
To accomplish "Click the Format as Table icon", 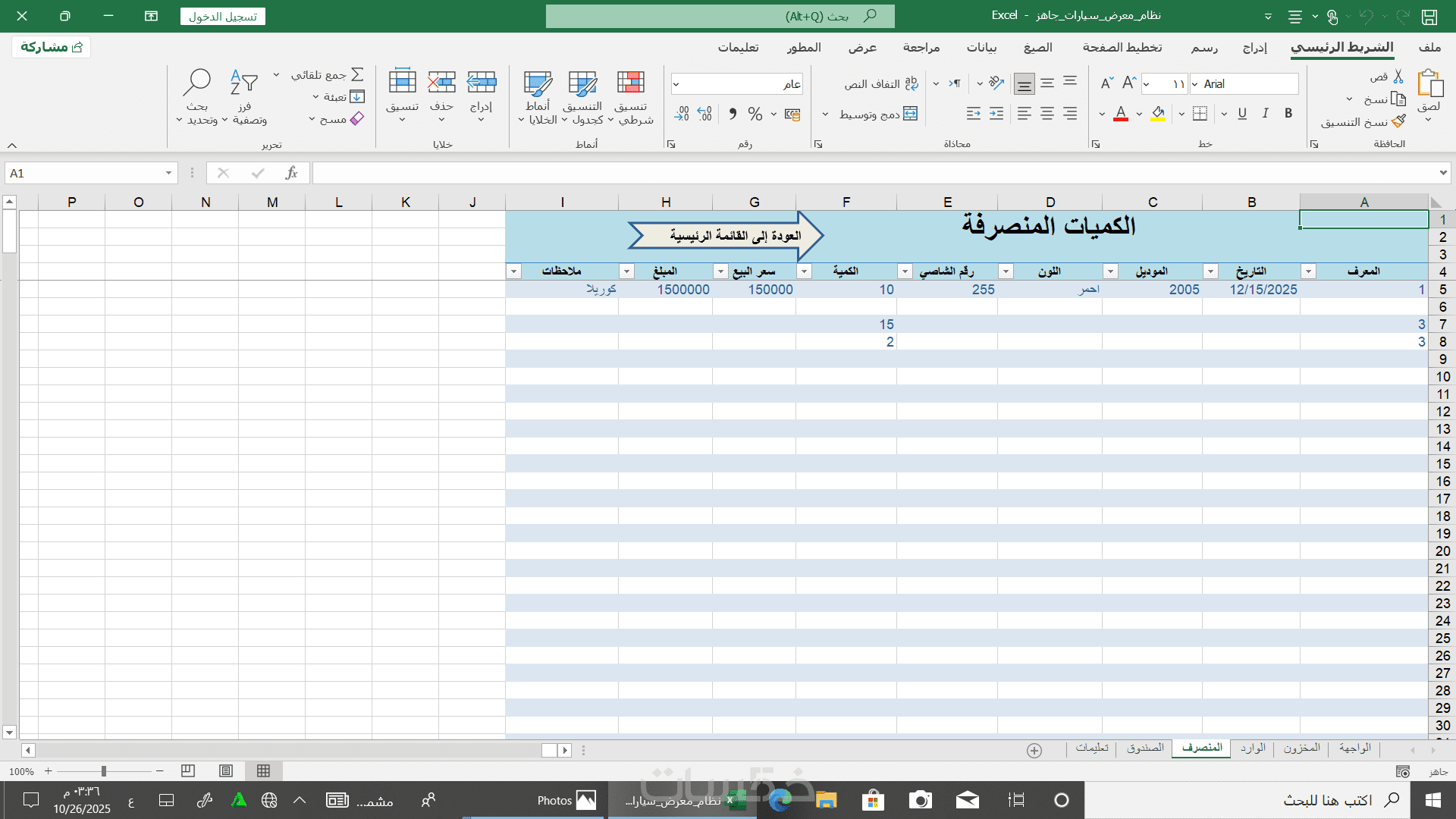I will click(582, 83).
